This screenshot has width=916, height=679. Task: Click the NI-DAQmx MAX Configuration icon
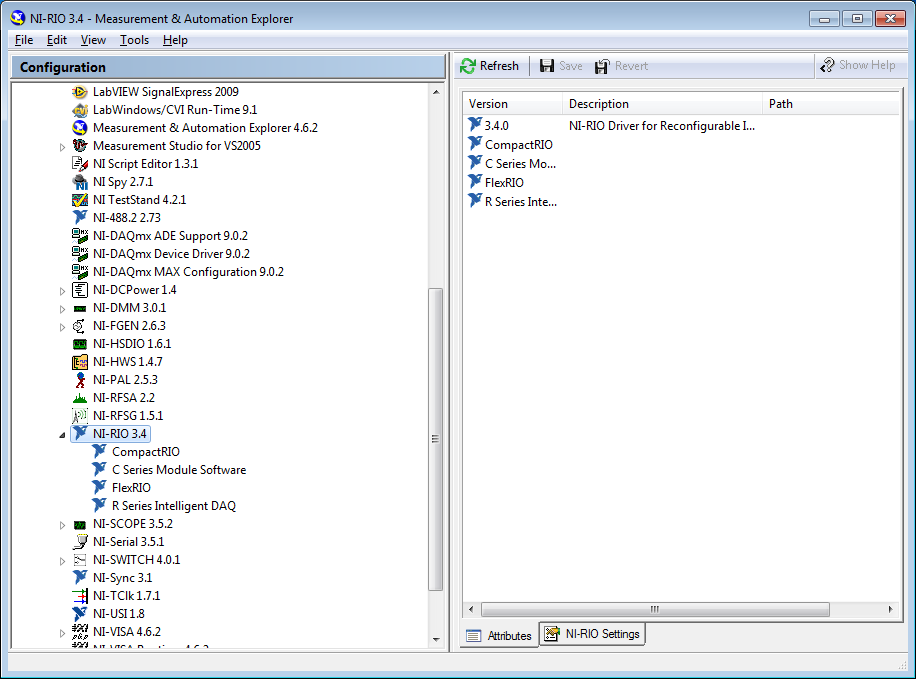[x=79, y=272]
